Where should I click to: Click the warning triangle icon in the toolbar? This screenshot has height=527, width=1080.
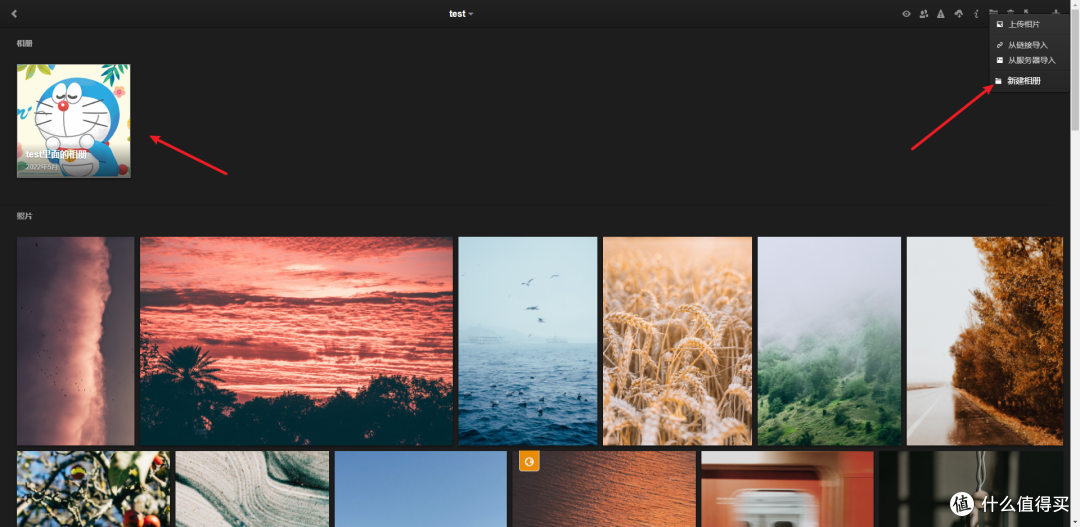pyautogui.click(x=941, y=14)
